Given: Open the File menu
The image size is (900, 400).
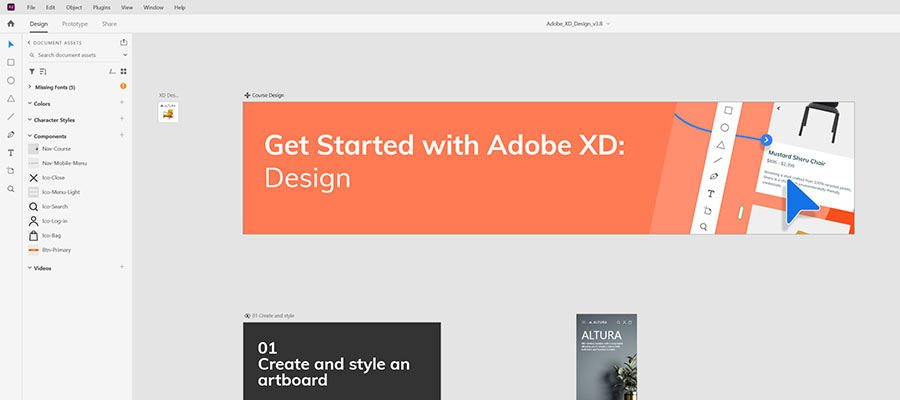Looking at the screenshot, I should click(x=31, y=7).
